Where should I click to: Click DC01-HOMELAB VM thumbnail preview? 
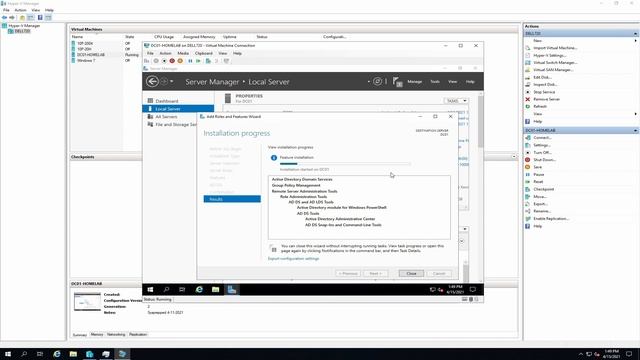(87, 302)
